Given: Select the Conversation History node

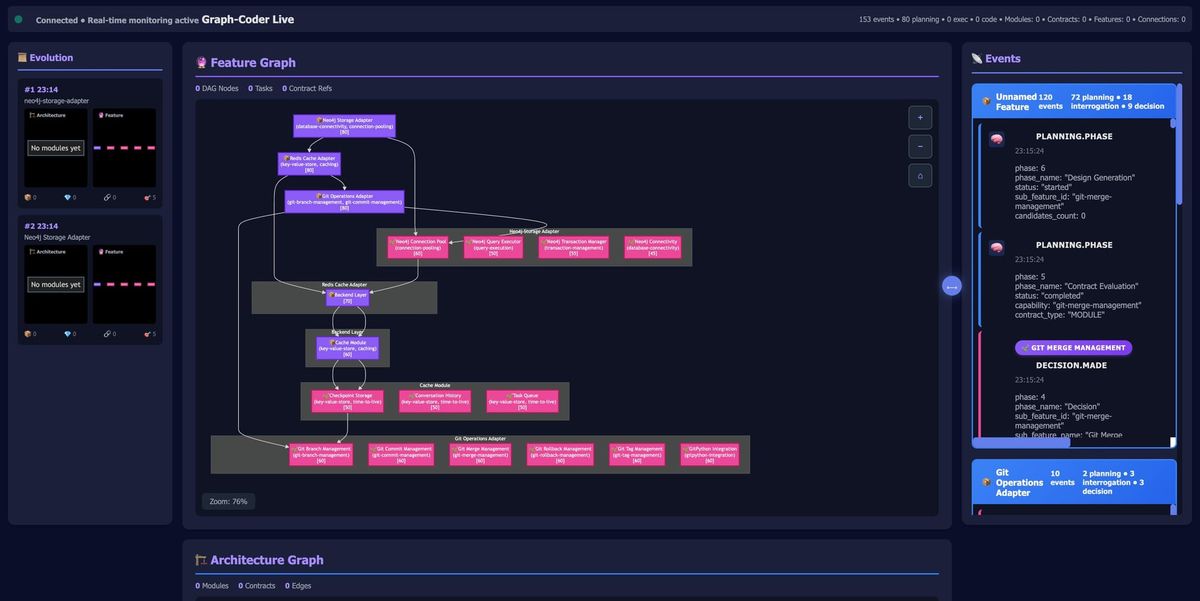Looking at the screenshot, I should (434, 401).
